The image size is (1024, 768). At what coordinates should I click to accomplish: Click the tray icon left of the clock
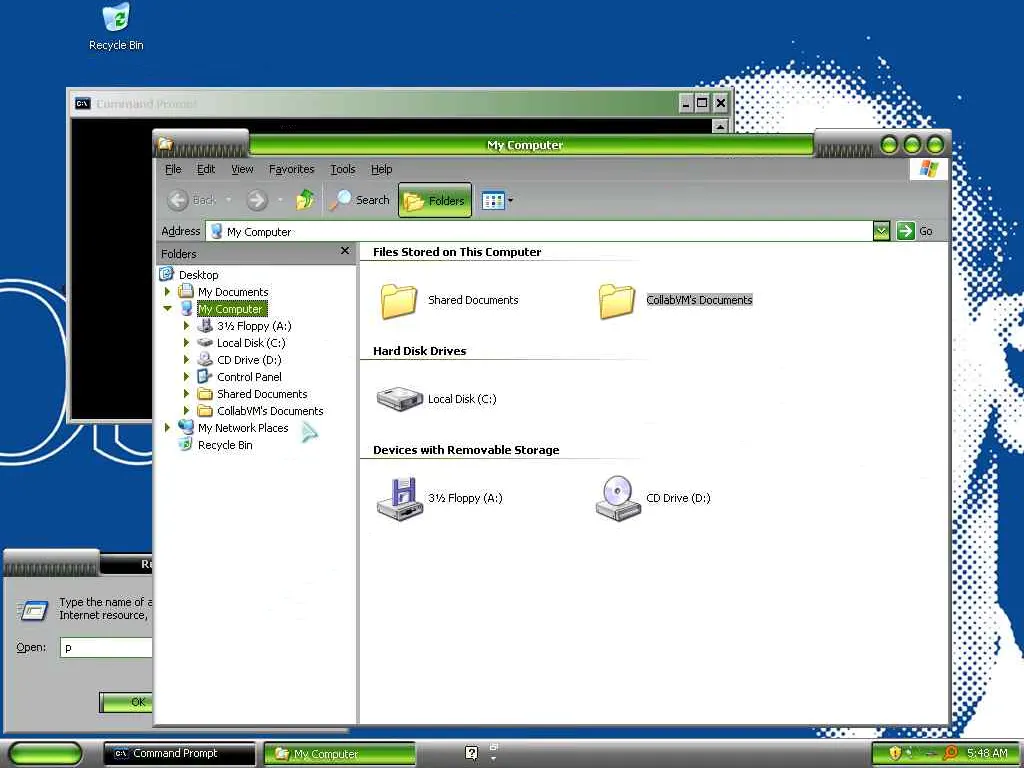pos(951,753)
